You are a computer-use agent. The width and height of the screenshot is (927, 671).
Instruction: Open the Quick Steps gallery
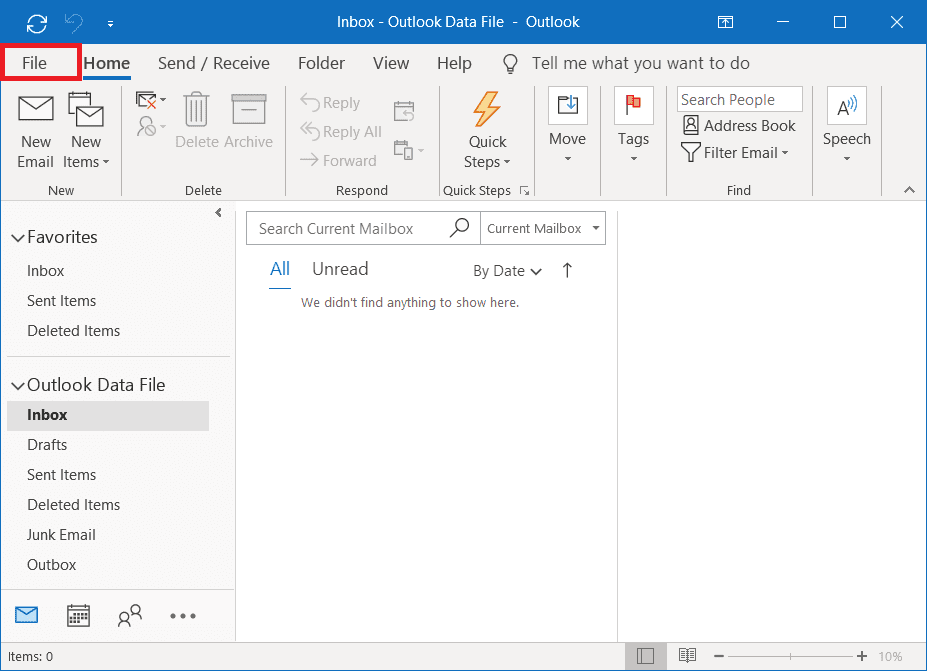[x=487, y=131]
